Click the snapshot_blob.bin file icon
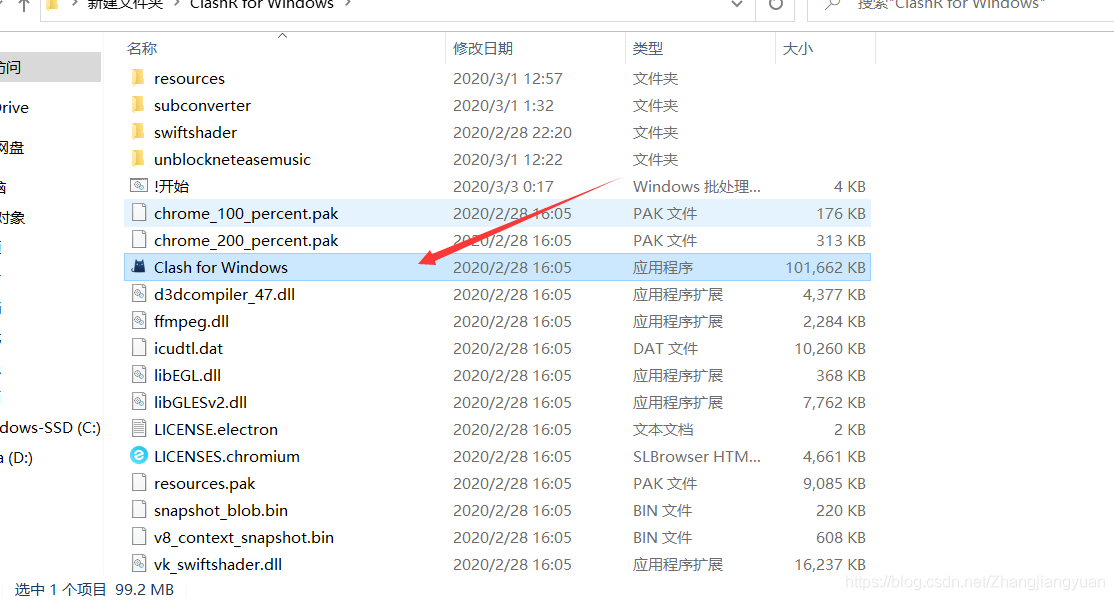Image resolution: width=1114 pixels, height=600 pixels. point(139,509)
